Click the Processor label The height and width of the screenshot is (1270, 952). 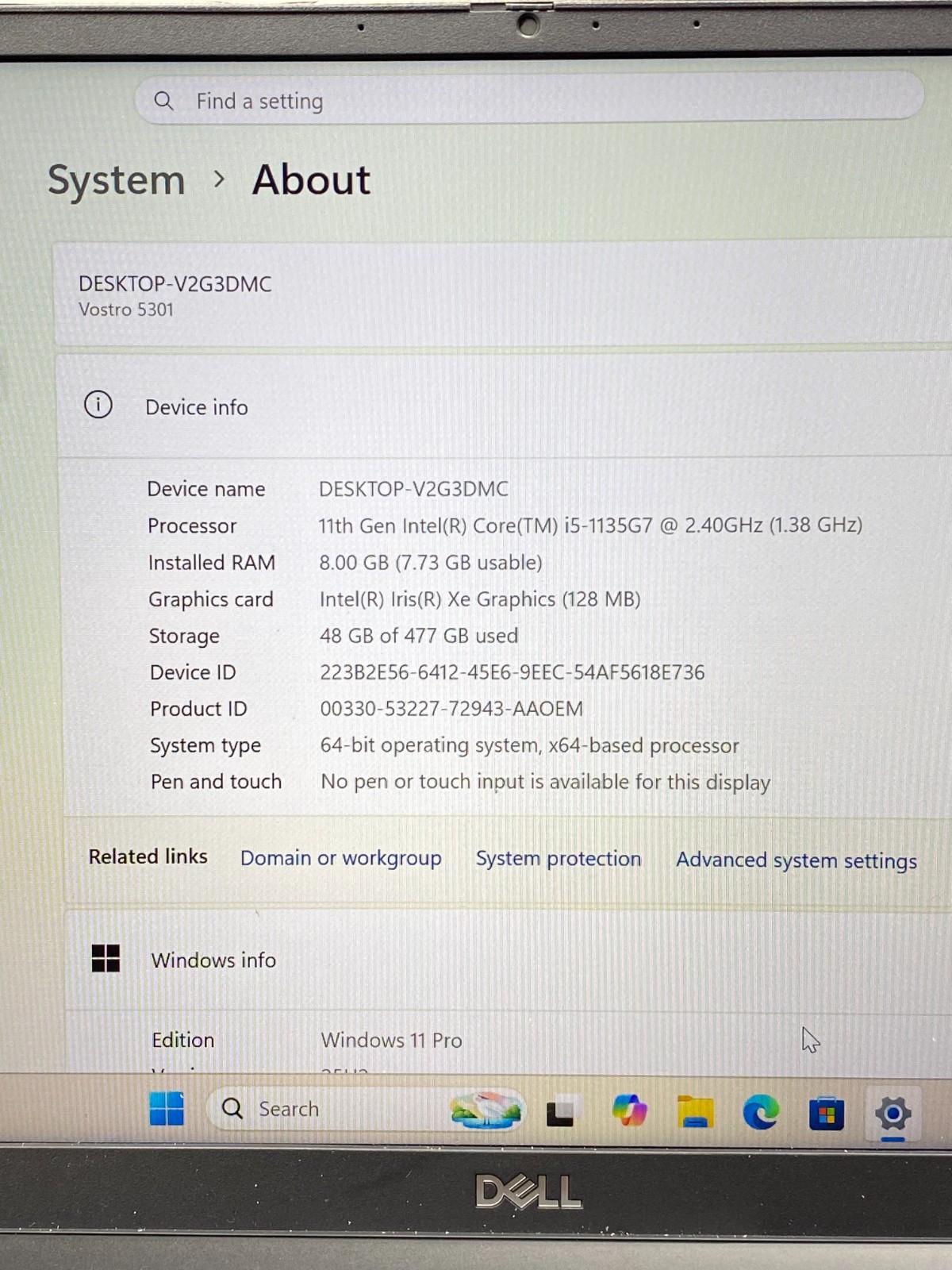coord(192,526)
